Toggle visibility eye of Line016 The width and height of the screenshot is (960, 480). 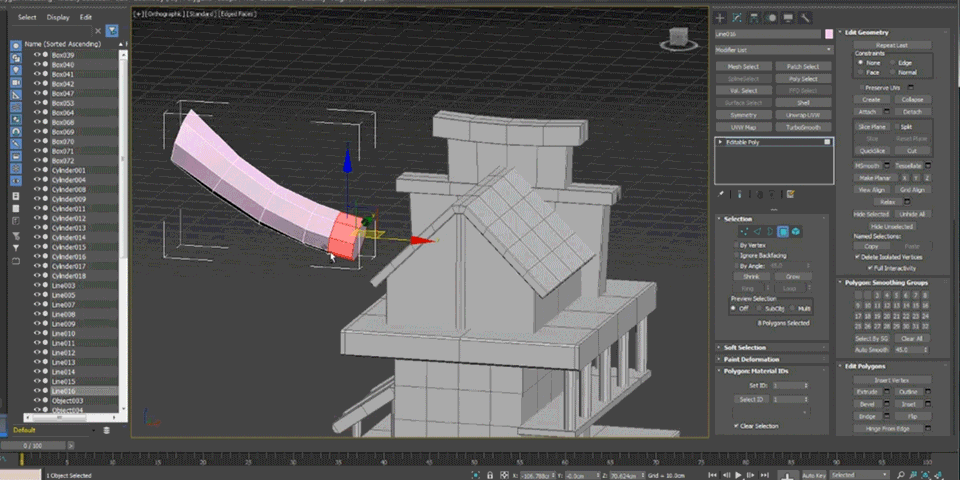click(x=37, y=391)
